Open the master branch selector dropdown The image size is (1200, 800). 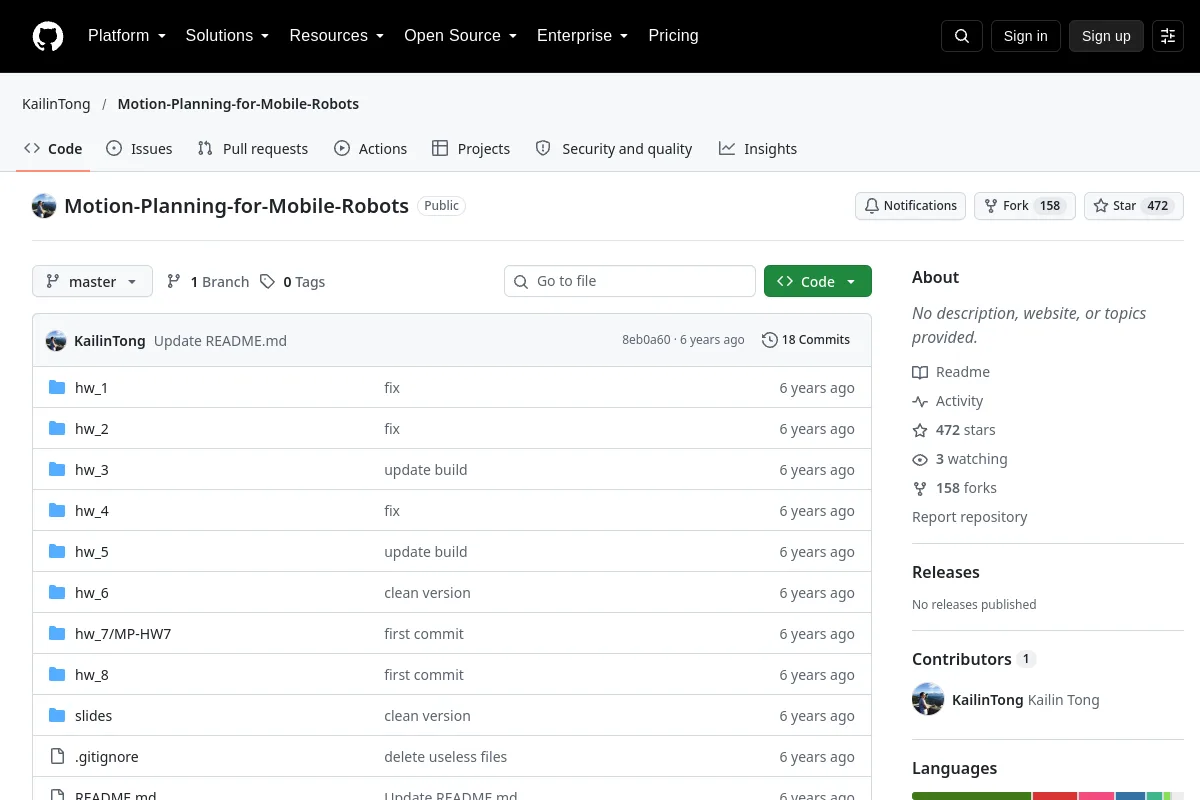[x=92, y=282]
